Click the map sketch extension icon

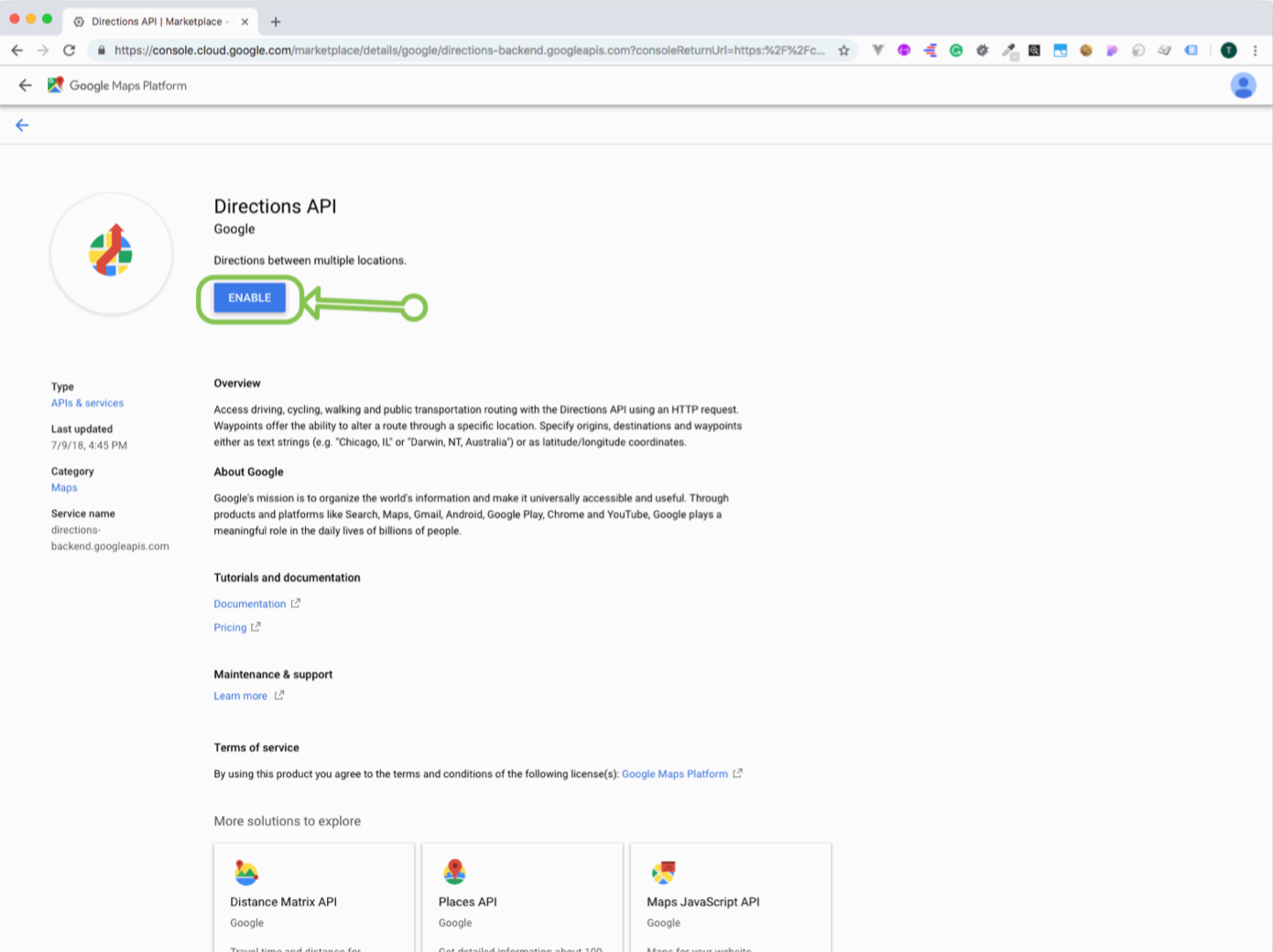tap(1164, 50)
